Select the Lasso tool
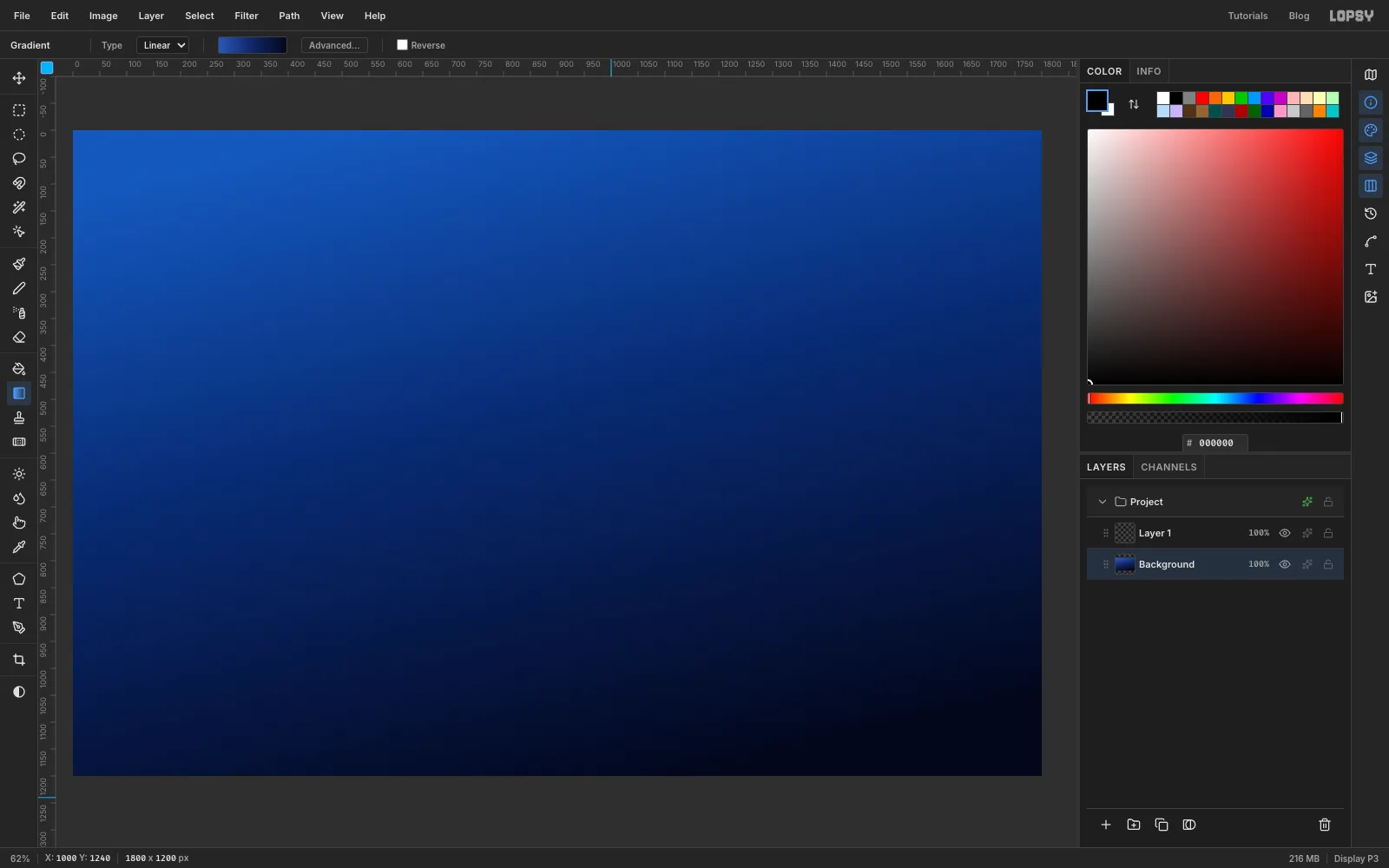The image size is (1389, 868). tap(19, 159)
